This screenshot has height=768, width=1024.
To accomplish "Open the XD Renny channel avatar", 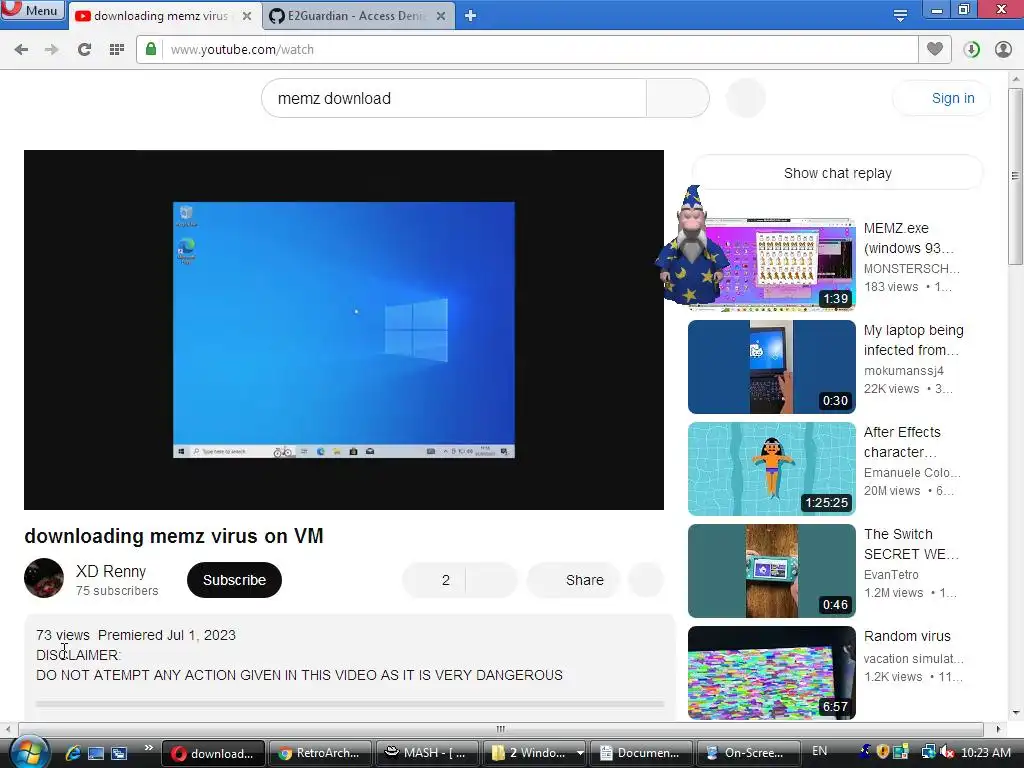I will click(44, 578).
